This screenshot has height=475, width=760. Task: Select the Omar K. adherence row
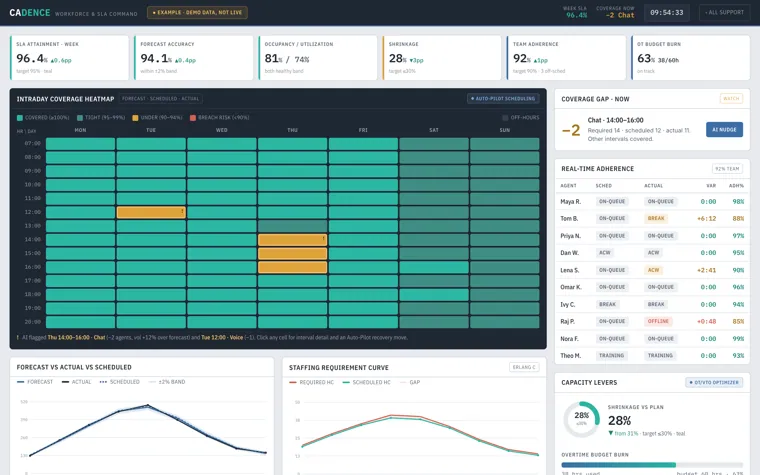coord(652,287)
